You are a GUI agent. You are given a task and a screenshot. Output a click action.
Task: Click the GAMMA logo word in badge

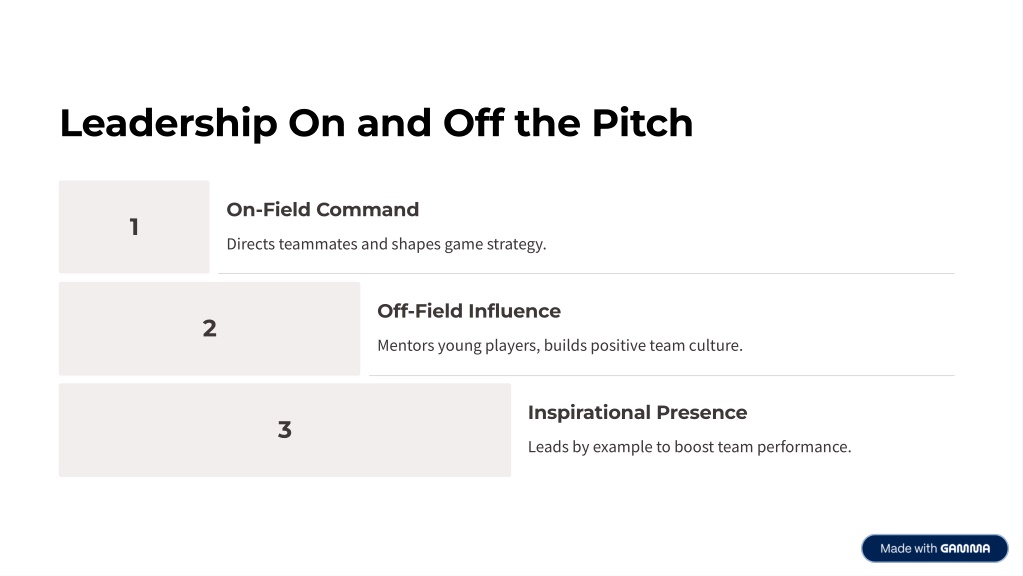(965, 549)
